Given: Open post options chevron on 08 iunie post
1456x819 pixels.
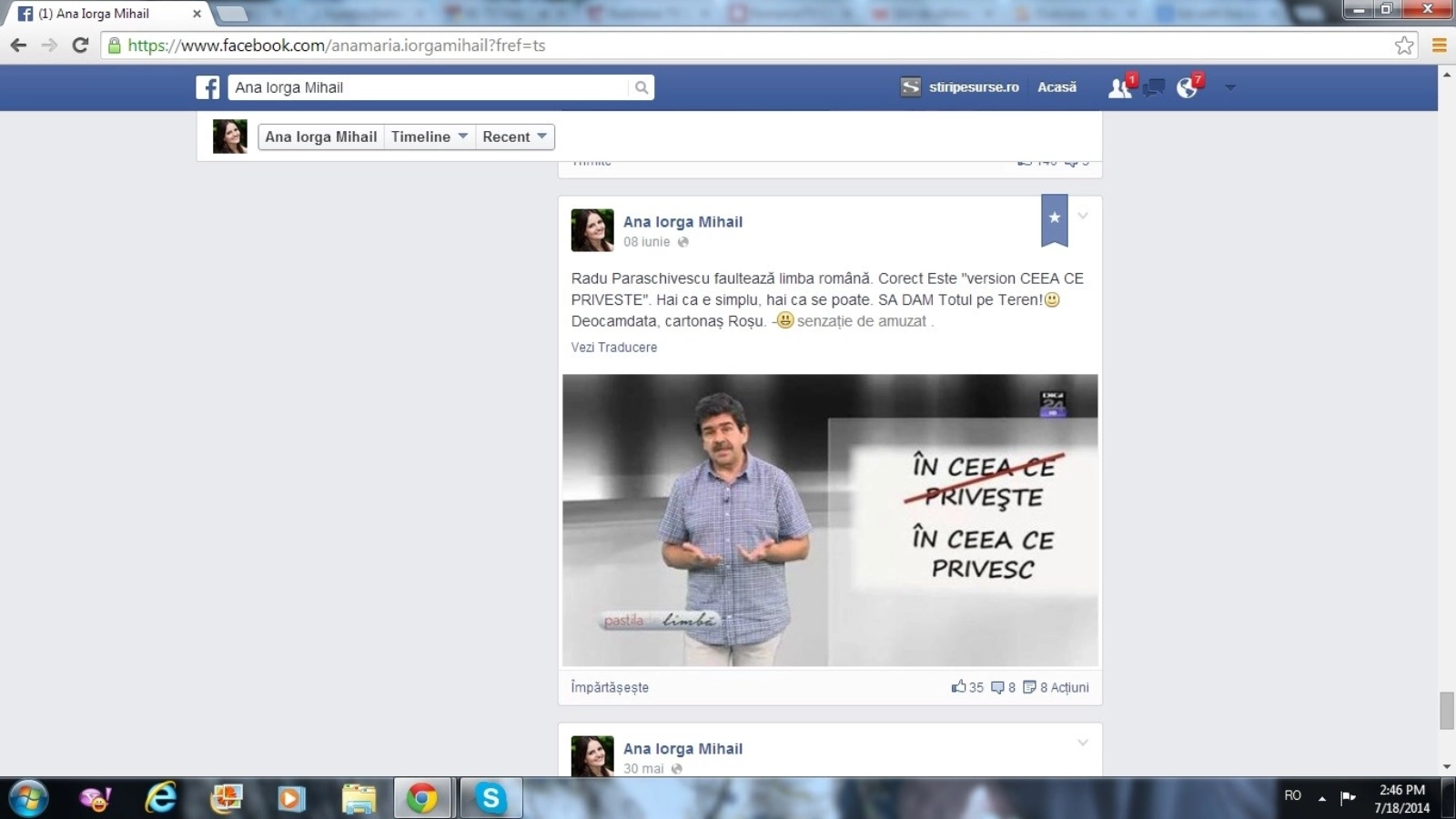Looking at the screenshot, I should [1083, 217].
